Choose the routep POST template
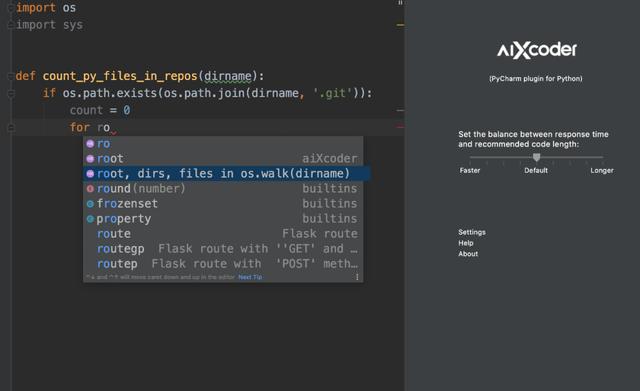 point(223,264)
